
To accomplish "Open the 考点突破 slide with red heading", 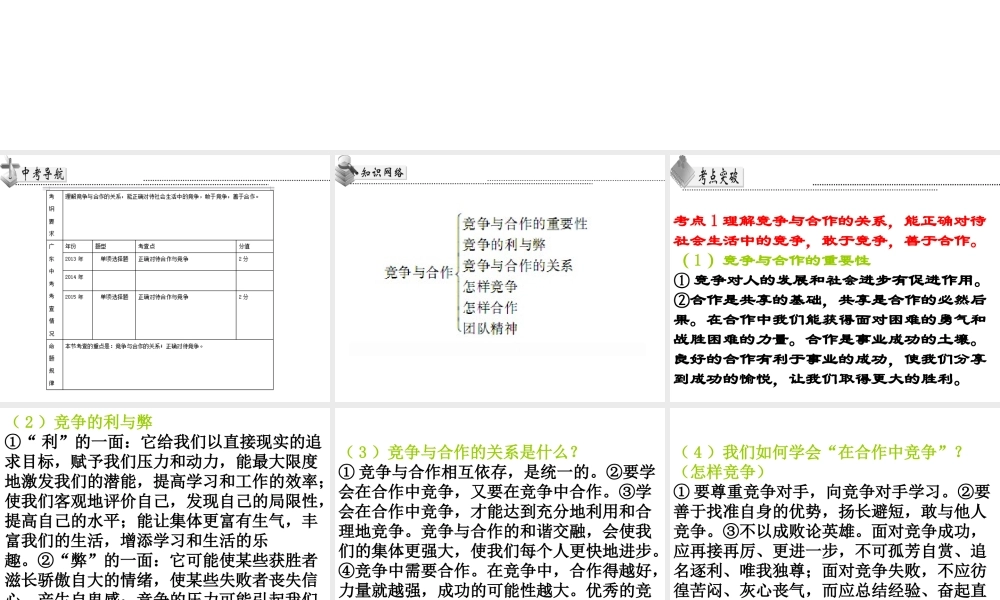I will click(x=835, y=278).
